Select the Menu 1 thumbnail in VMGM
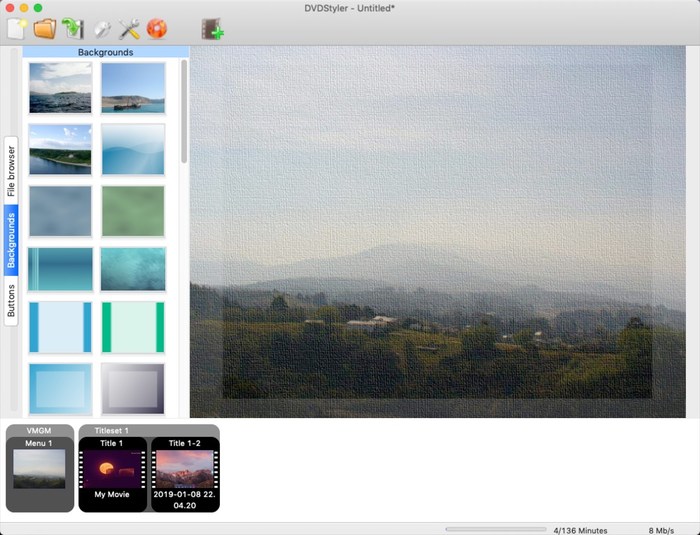700x535 pixels. tap(39, 469)
